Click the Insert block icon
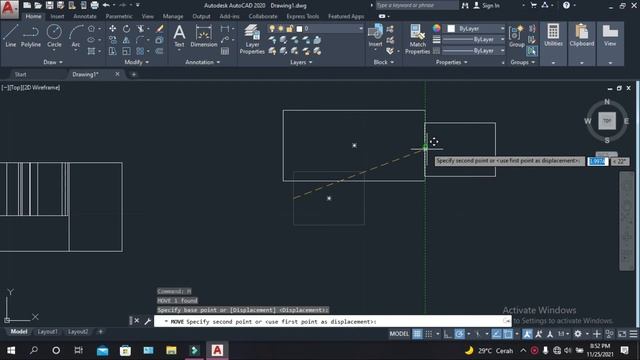The width and height of the screenshot is (640, 360). click(x=375, y=35)
